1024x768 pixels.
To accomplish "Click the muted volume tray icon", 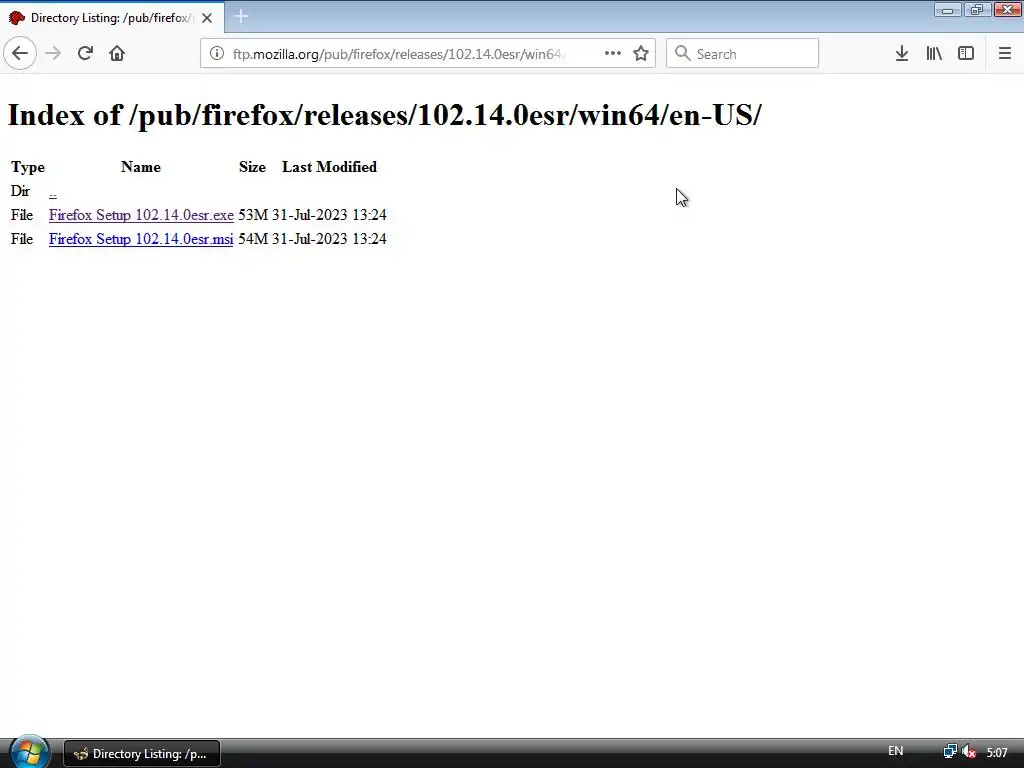I will [969, 752].
